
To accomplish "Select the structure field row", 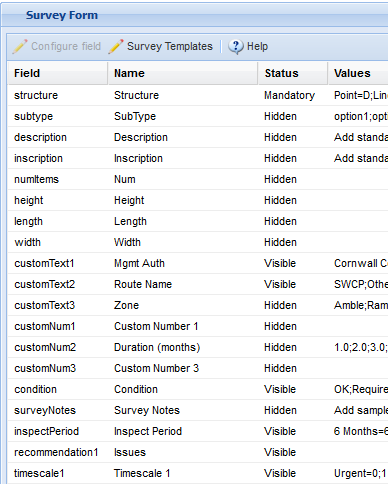I will click(198, 95).
